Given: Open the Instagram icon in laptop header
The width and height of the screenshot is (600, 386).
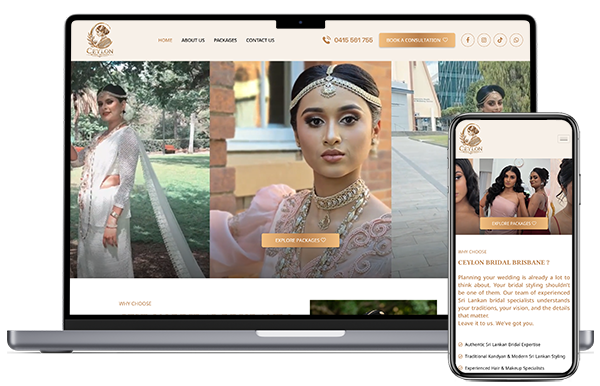Looking at the screenshot, I should point(484,40).
